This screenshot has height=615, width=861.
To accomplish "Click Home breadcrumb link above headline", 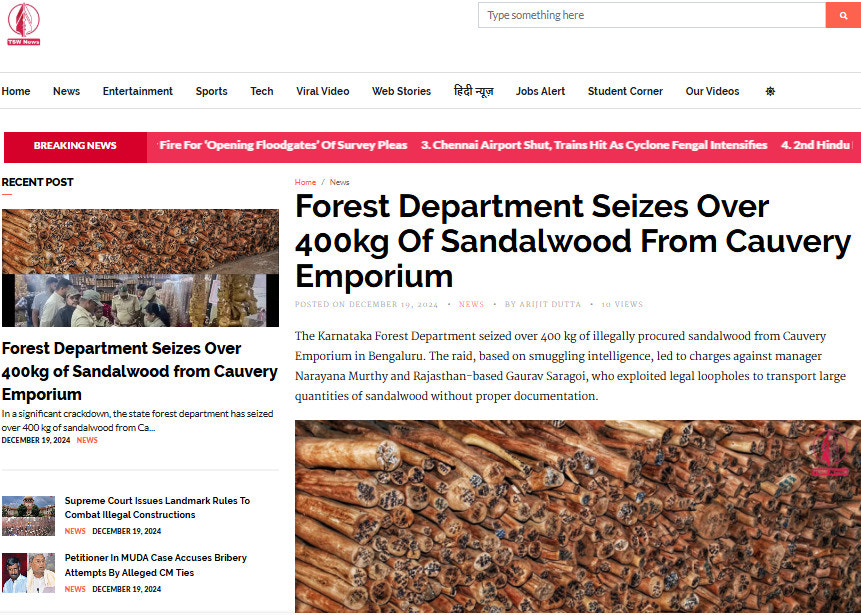I will 305,182.
